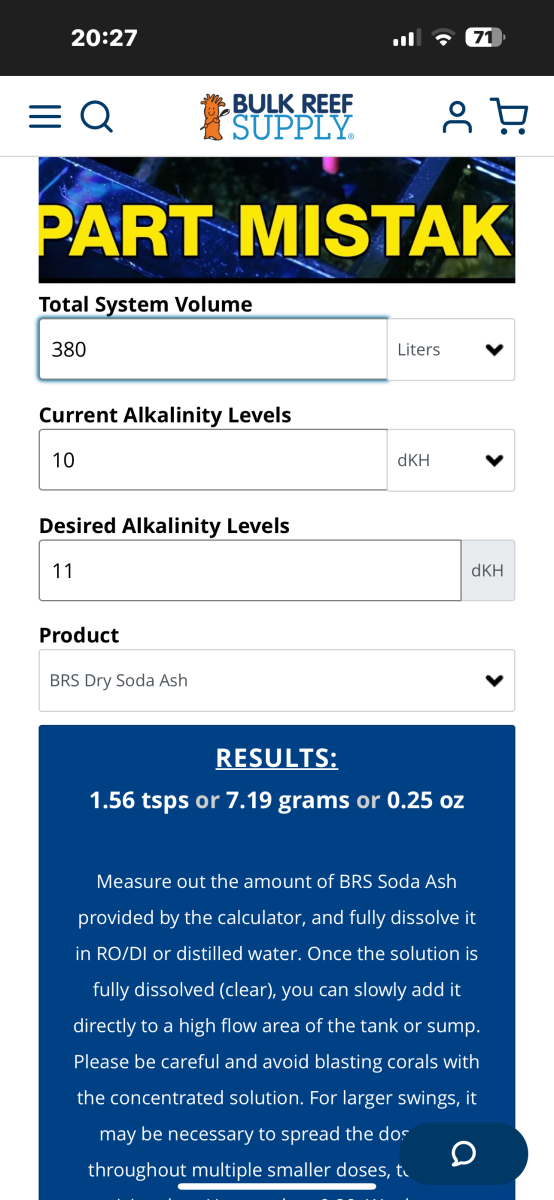Viewport: 554px width, 1200px height.
Task: Tap the 20:27 clock in status bar
Action: 104,38
